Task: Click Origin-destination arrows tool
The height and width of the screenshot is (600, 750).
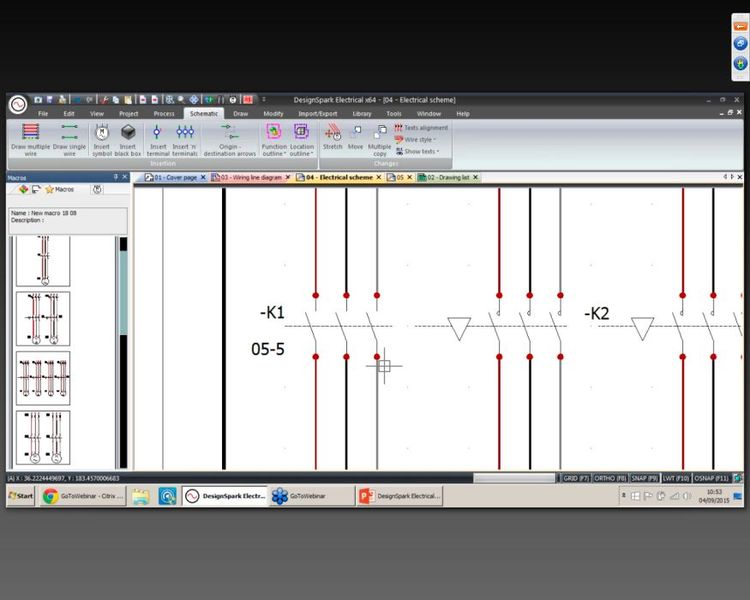Action: coord(230,139)
